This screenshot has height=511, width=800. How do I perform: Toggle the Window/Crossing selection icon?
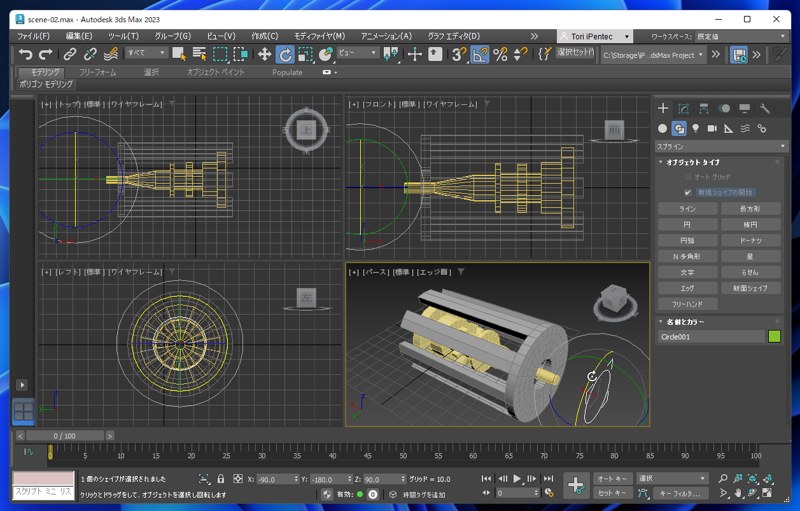coord(240,54)
